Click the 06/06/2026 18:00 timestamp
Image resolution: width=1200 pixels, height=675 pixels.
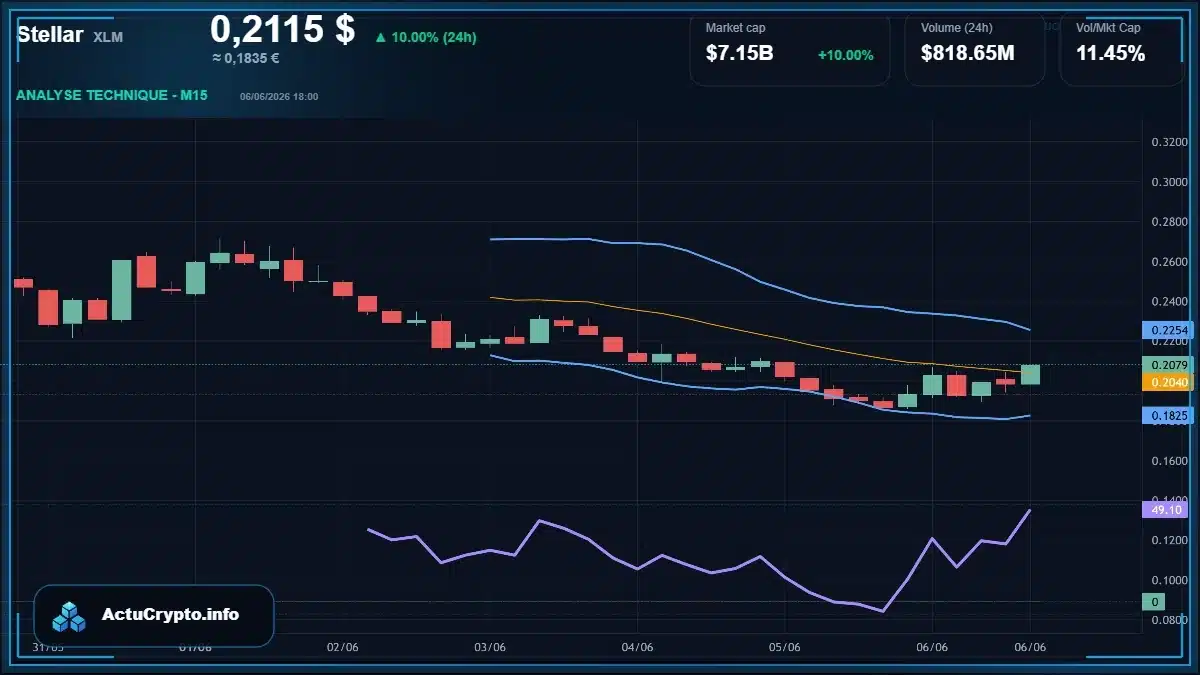click(x=279, y=96)
